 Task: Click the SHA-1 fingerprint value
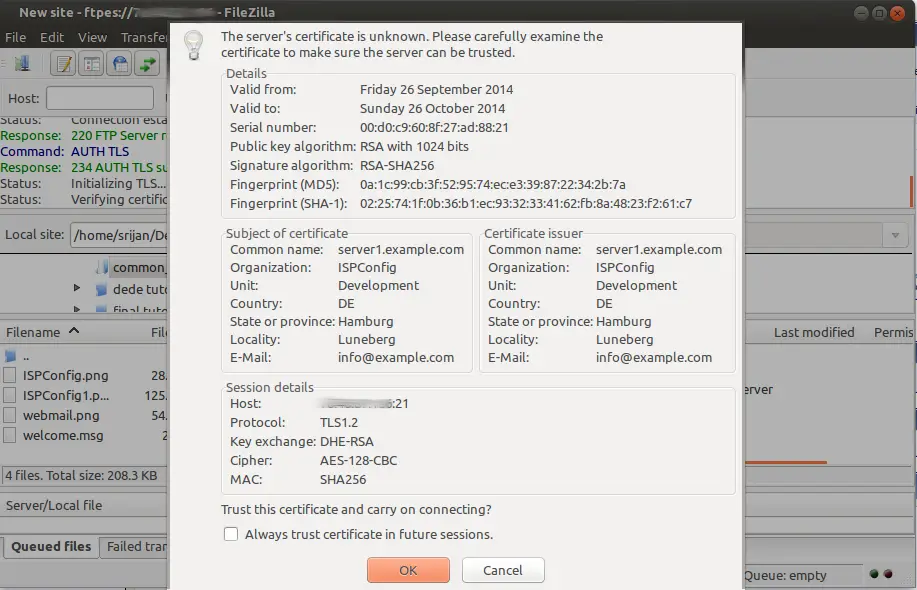[526, 203]
